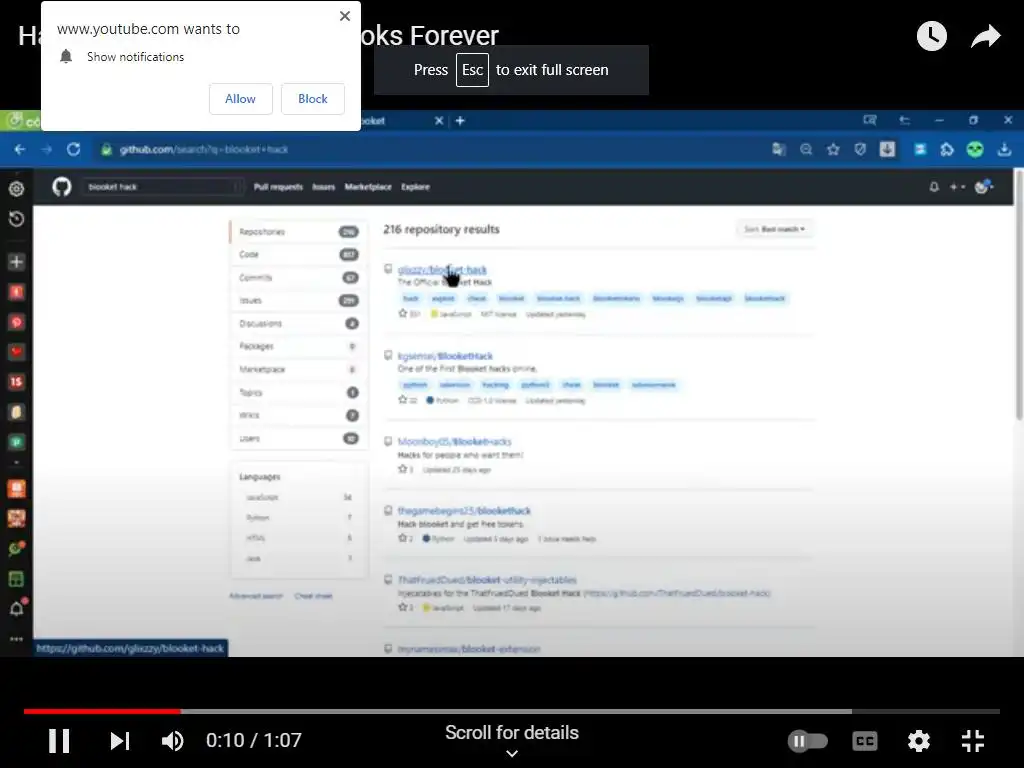Screen dimensions: 1024x768
Task: Filter results by JavaScript language
Action: click(x=298, y=498)
